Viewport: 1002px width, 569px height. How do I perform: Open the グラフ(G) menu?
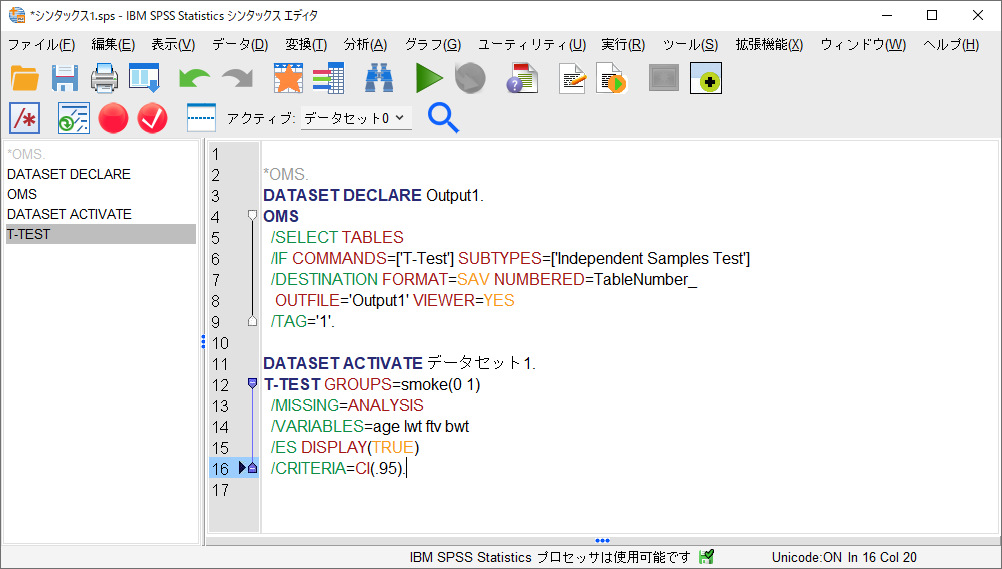(433, 45)
